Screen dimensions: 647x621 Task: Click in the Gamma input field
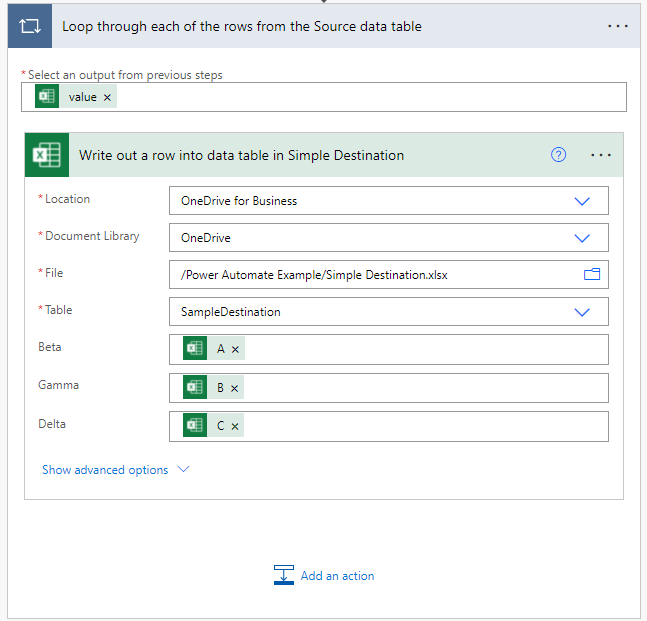coord(389,388)
